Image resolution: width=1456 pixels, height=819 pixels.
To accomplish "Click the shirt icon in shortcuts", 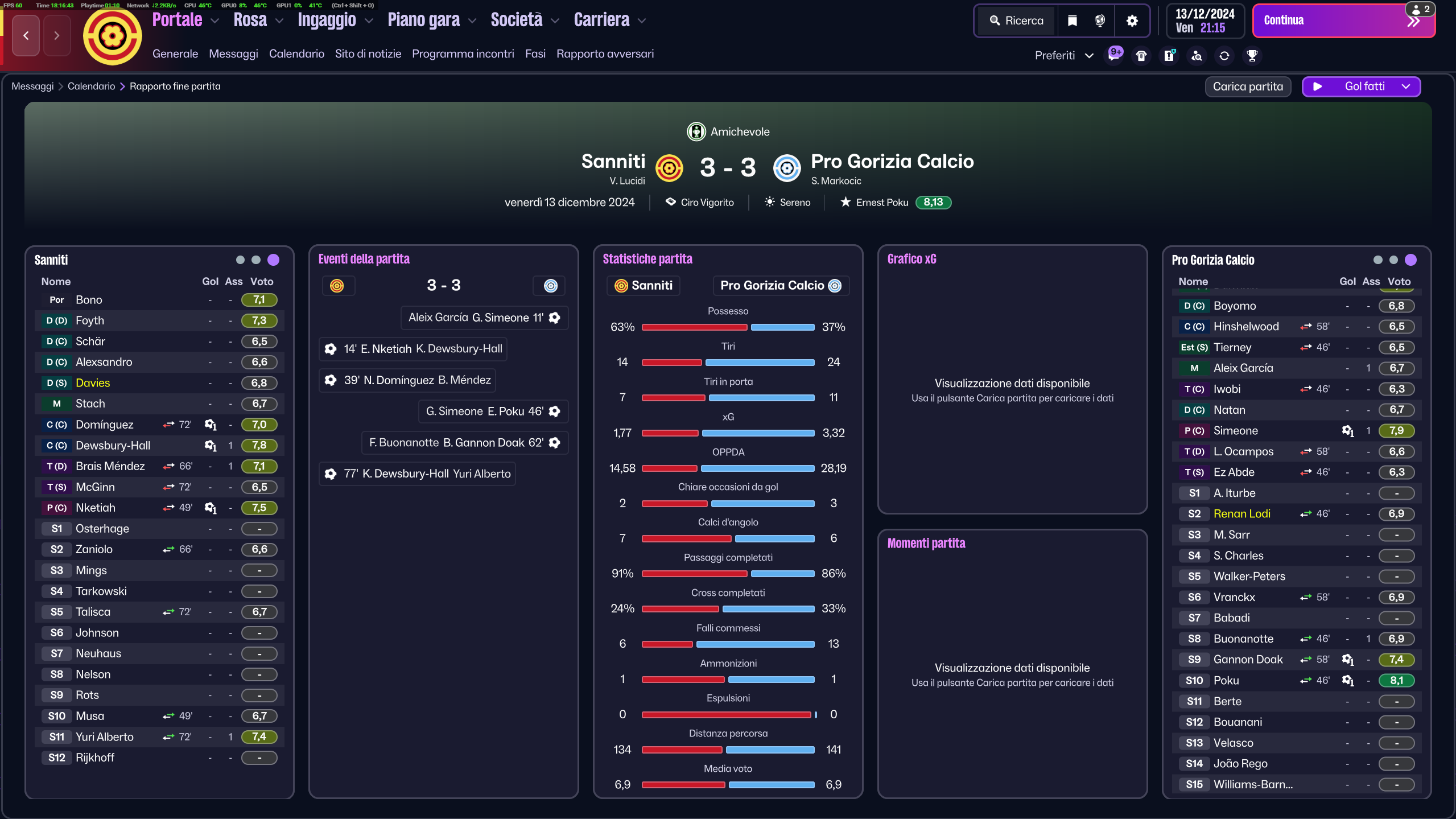I will (1141, 55).
